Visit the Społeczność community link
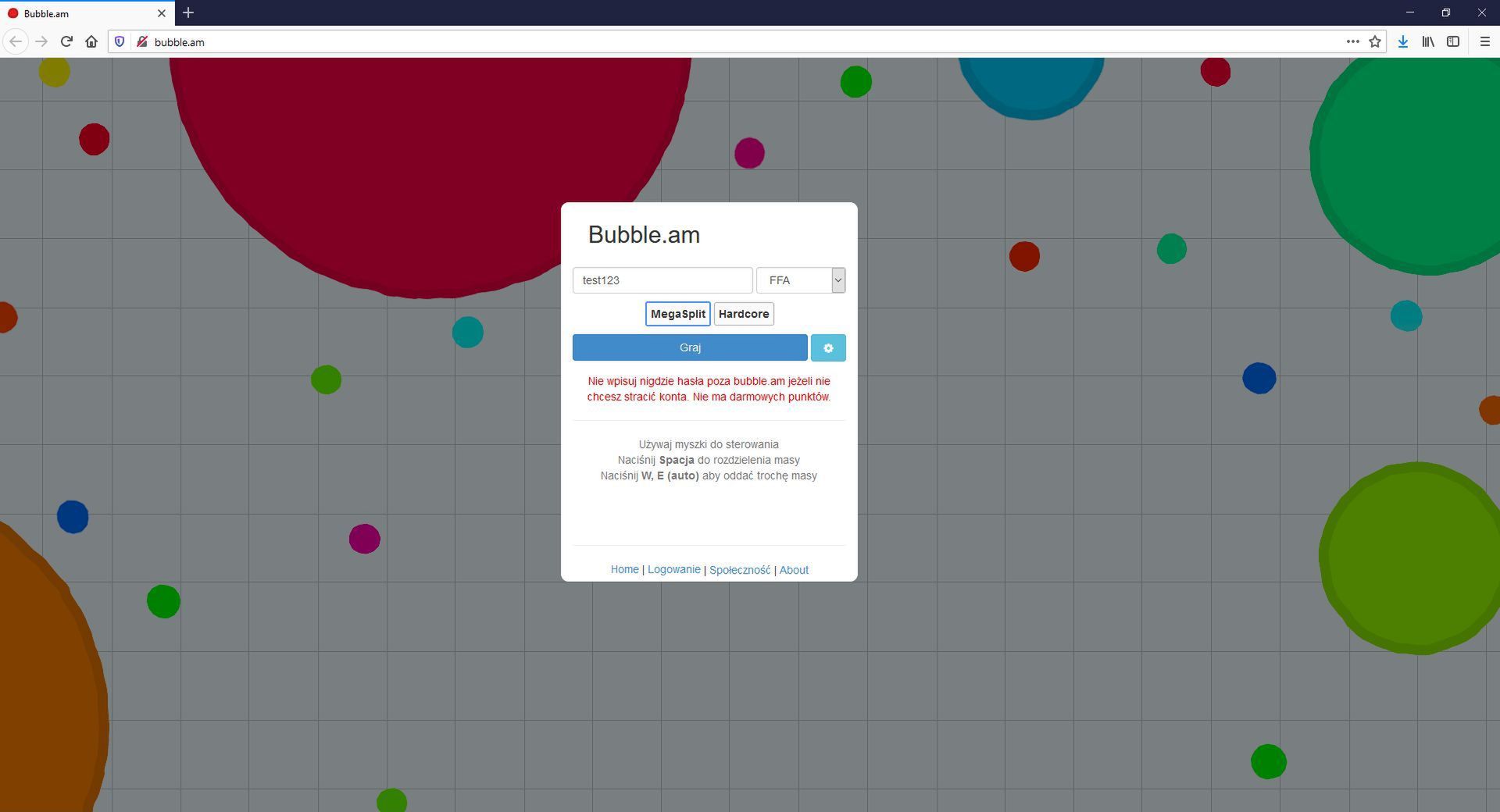 pos(739,571)
